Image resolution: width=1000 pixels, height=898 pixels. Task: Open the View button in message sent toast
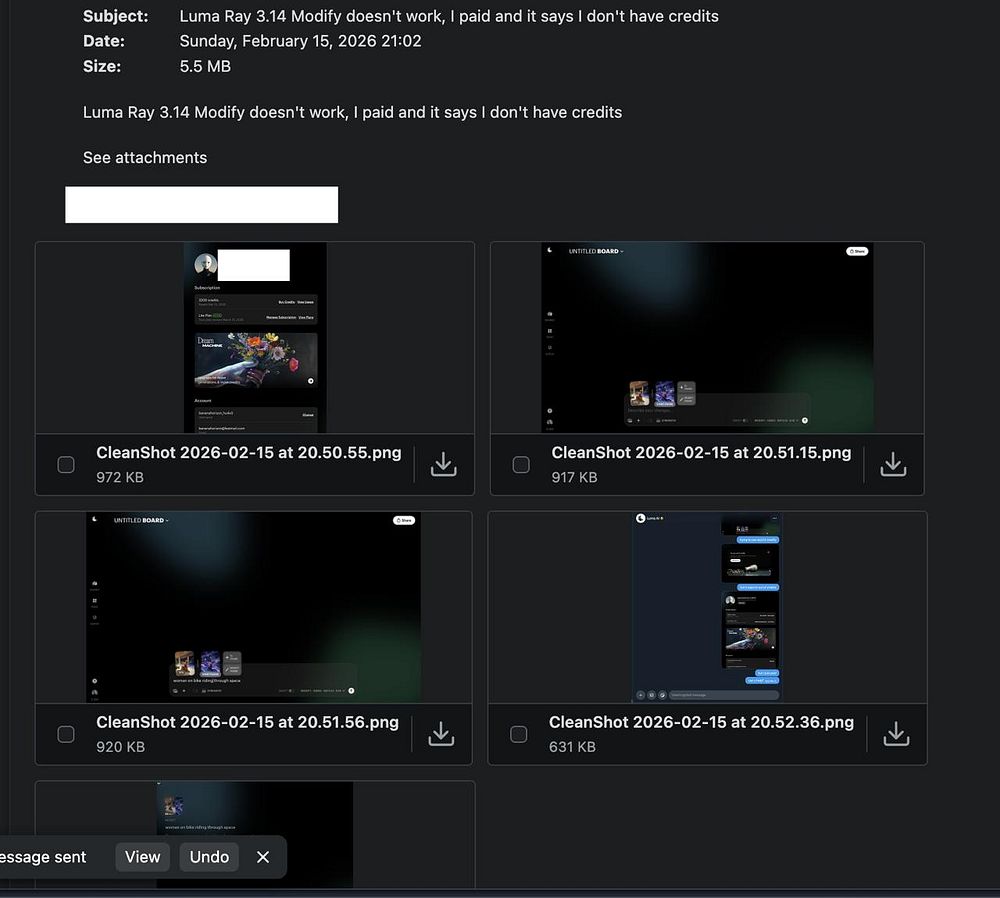coord(142,857)
